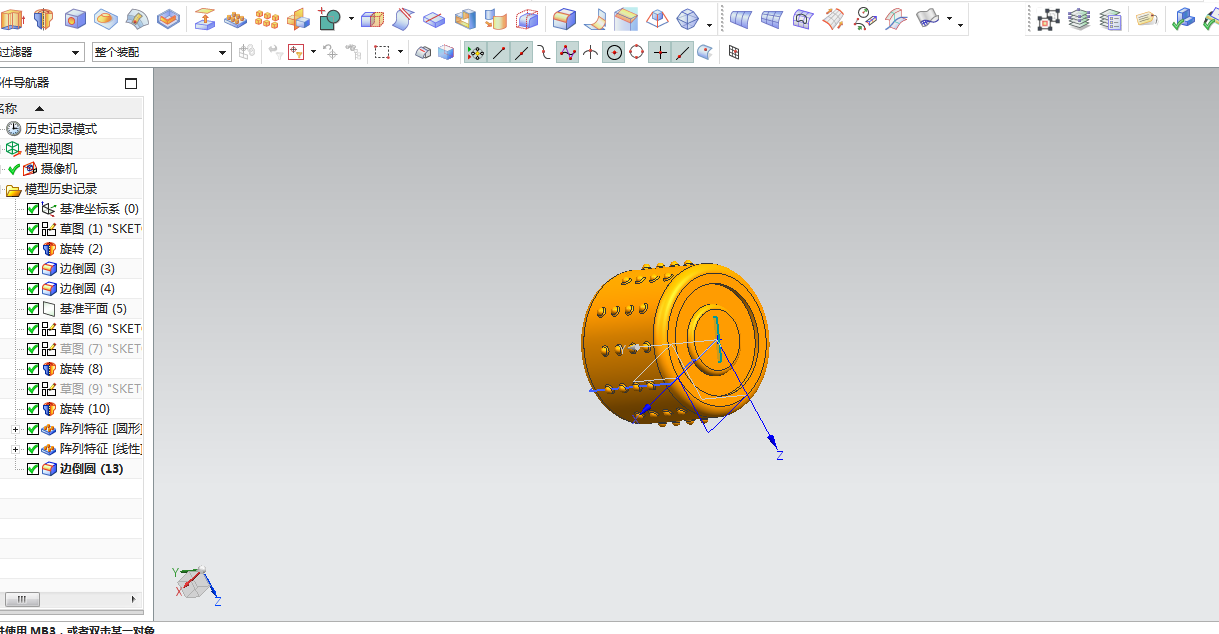
Task: Select 模型视图 tree item
Action: (x=49, y=149)
